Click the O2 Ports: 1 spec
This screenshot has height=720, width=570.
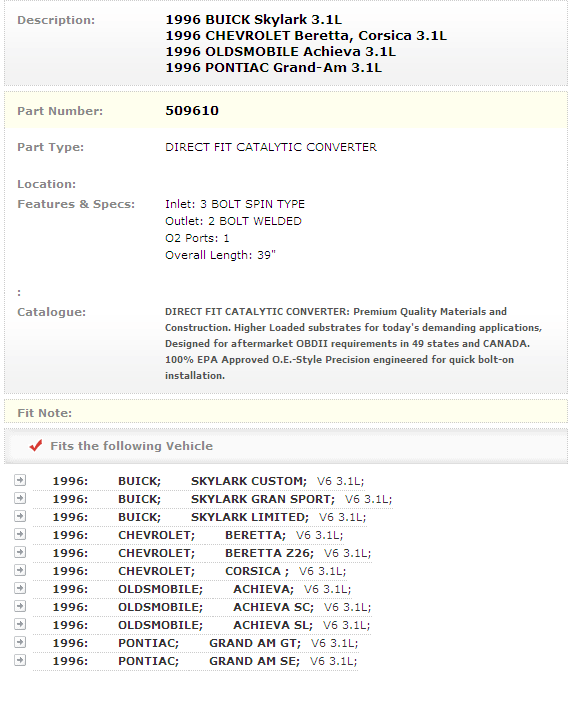tap(197, 238)
